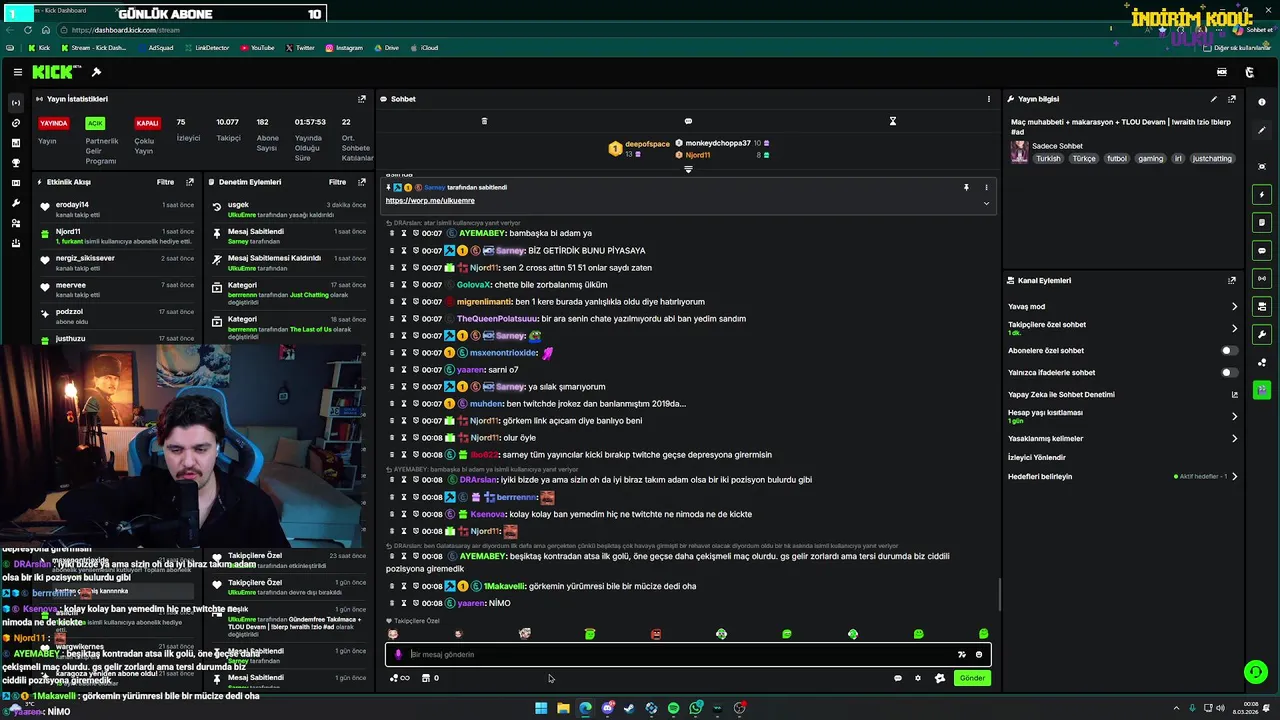Collapse the top gifters leaderboard arrow
1280x720 pixels.
[688, 169]
